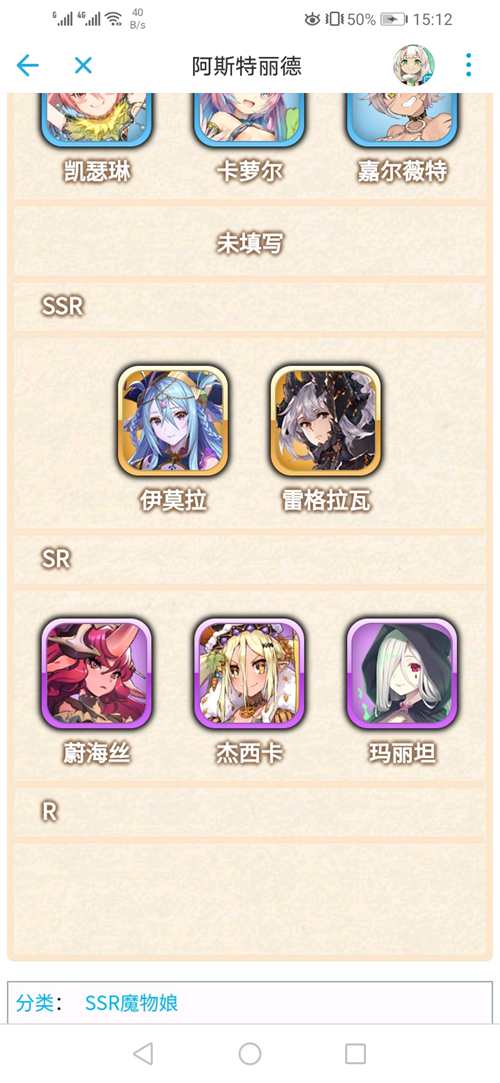Tap the Android recent apps square
This screenshot has width=500, height=1083.
pyautogui.click(x=355, y=1053)
